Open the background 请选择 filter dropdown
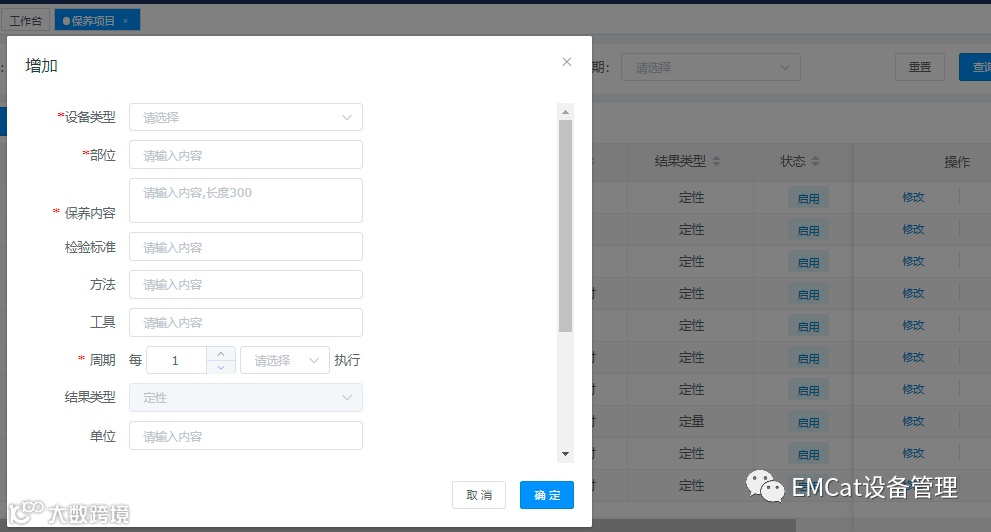This screenshot has height=532, width=991. (711, 67)
